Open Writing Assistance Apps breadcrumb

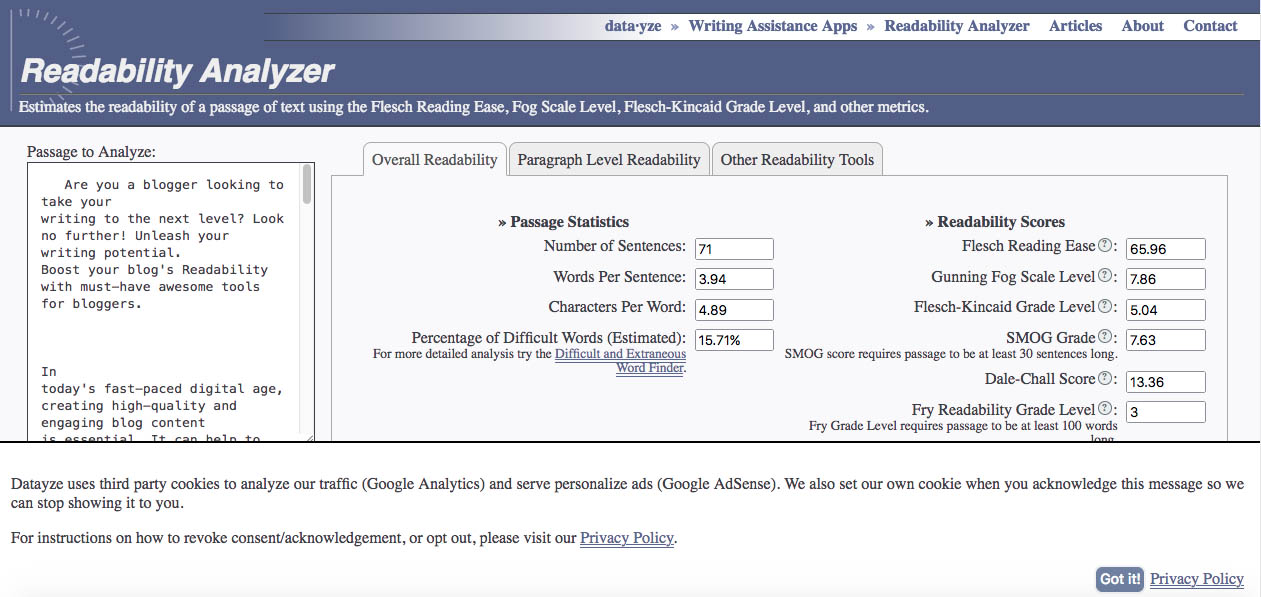[x=773, y=26]
